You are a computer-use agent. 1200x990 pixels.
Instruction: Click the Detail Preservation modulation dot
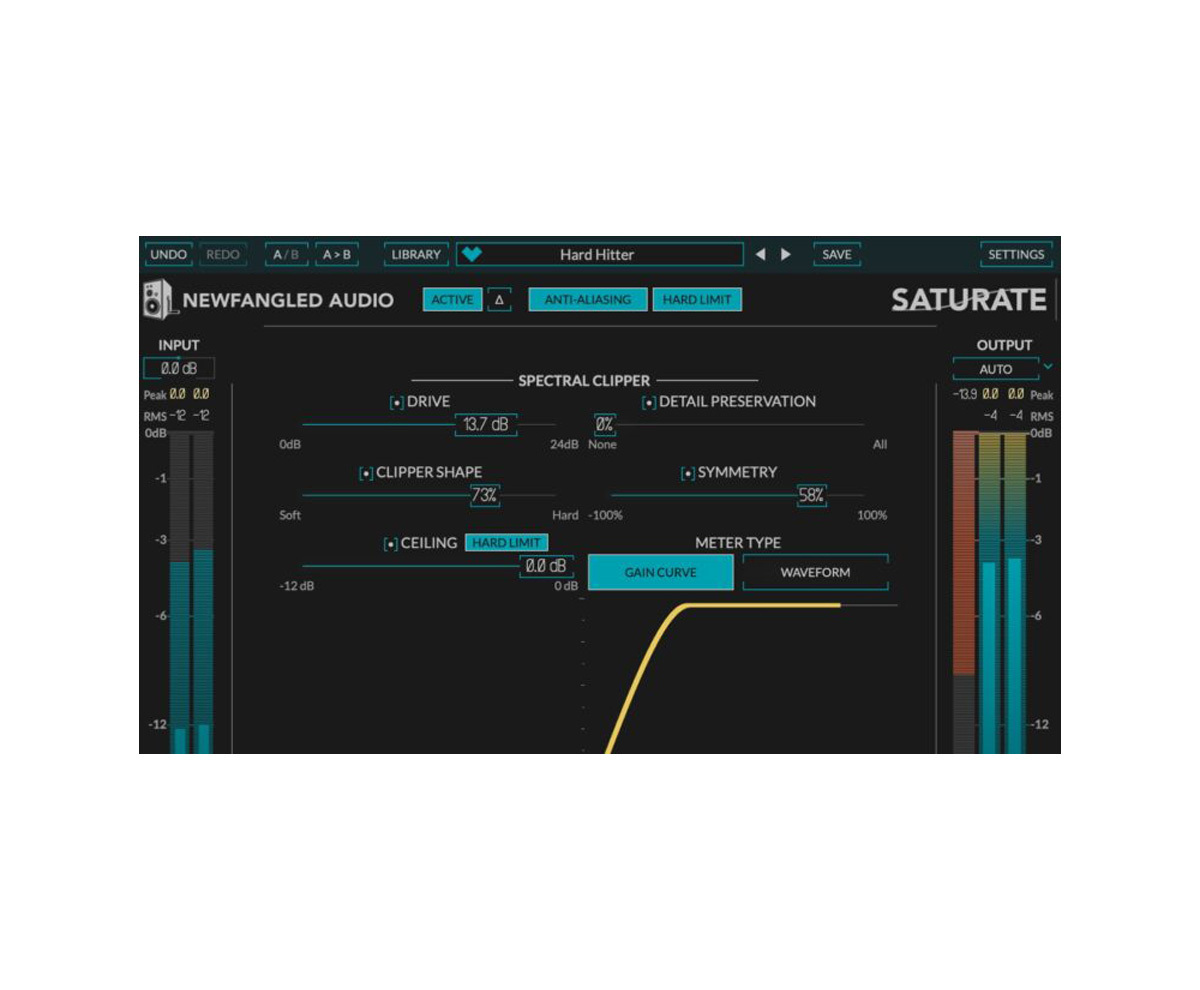tap(648, 401)
